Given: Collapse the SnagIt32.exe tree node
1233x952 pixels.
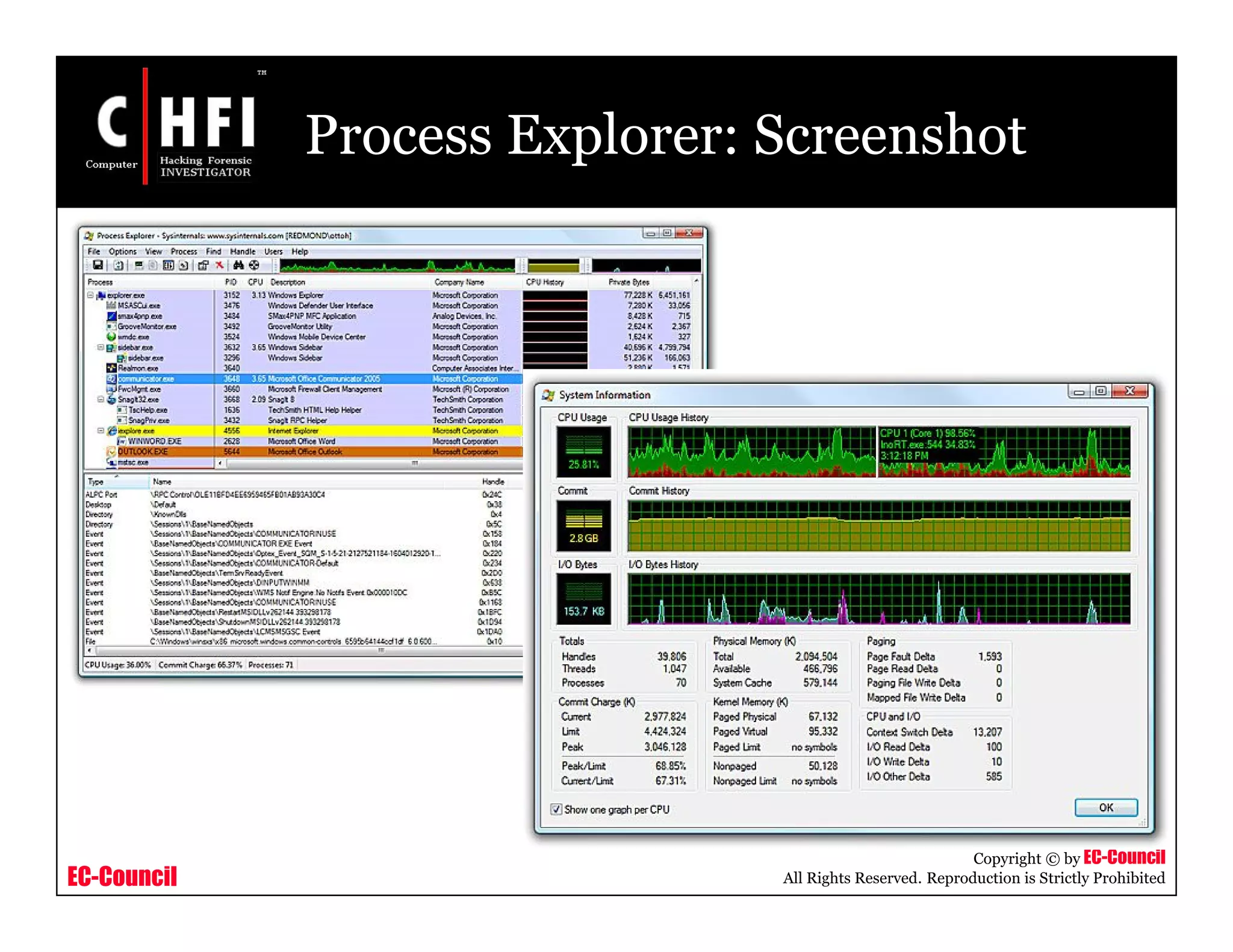Looking at the screenshot, I should (101, 400).
